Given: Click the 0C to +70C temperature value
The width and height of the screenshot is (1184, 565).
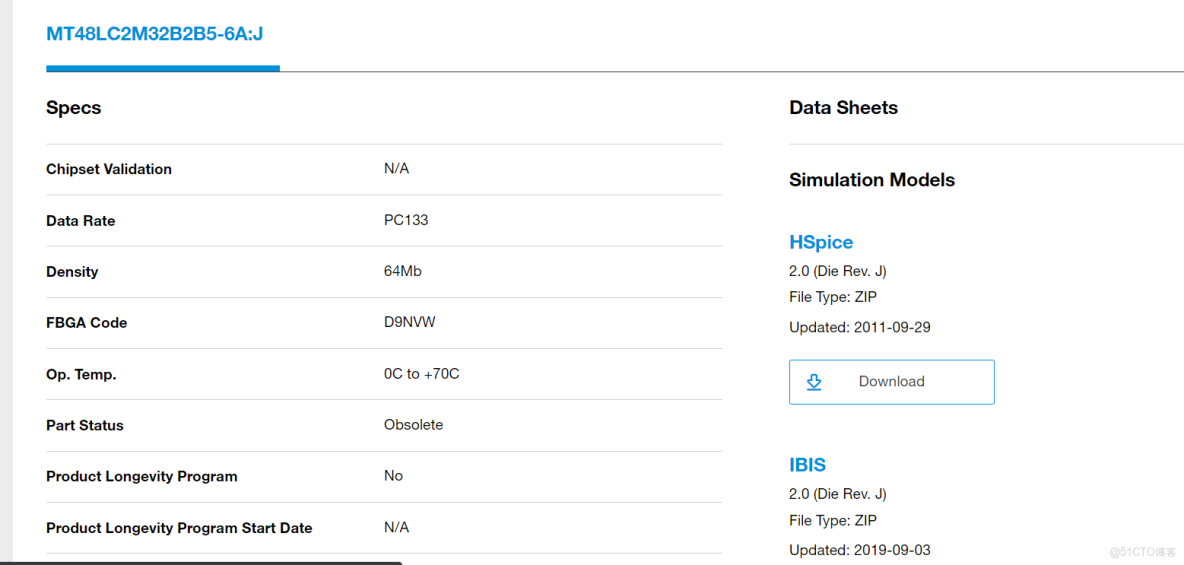Looking at the screenshot, I should pyautogui.click(x=422, y=374).
